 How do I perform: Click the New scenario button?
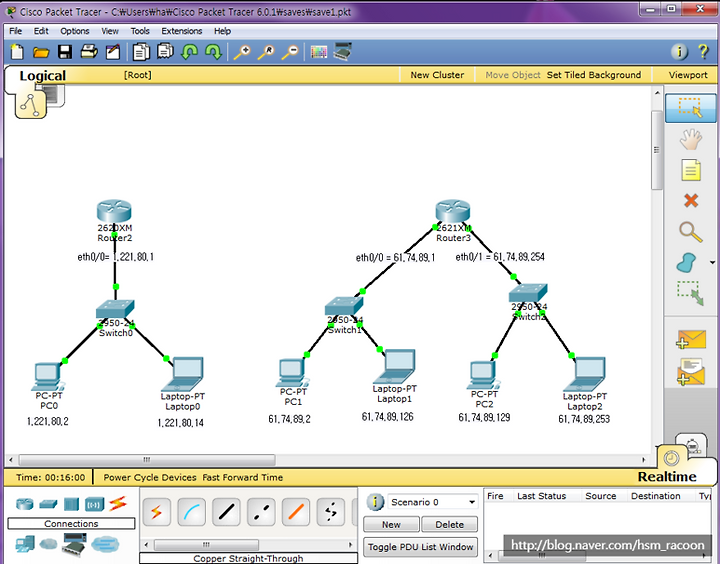(391, 524)
